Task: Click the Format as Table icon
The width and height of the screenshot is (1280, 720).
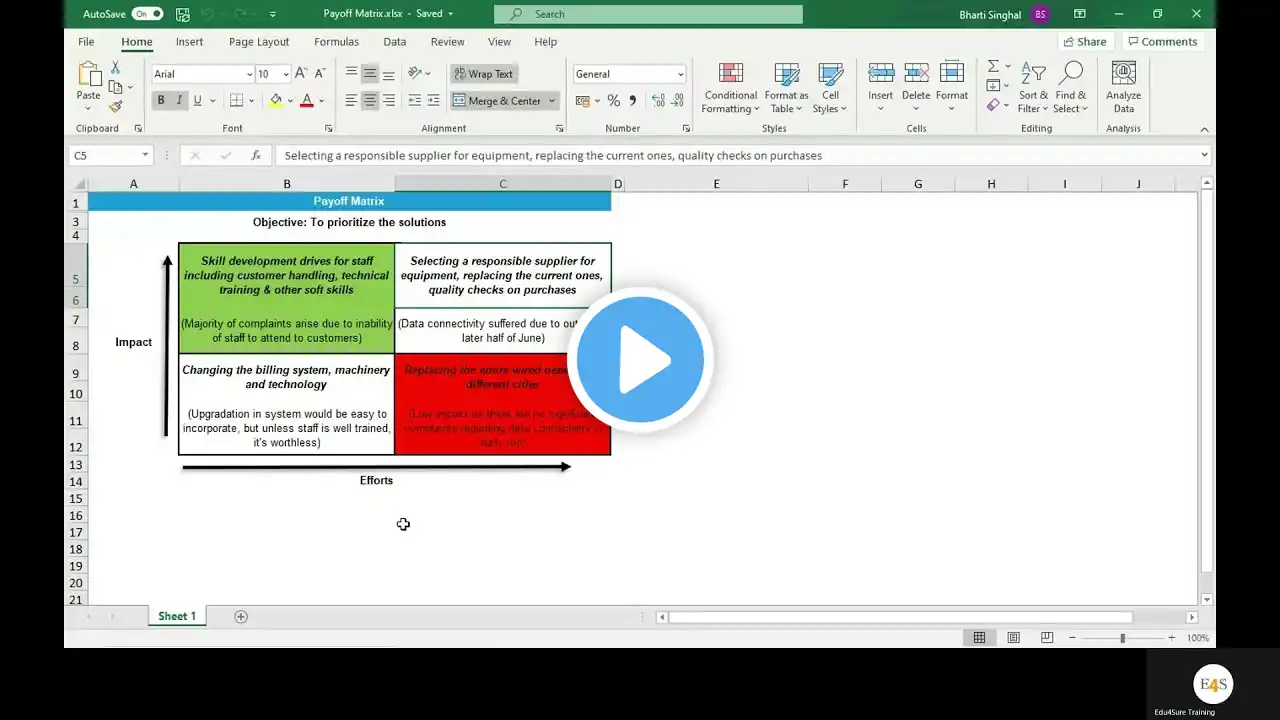Action: 786,89
